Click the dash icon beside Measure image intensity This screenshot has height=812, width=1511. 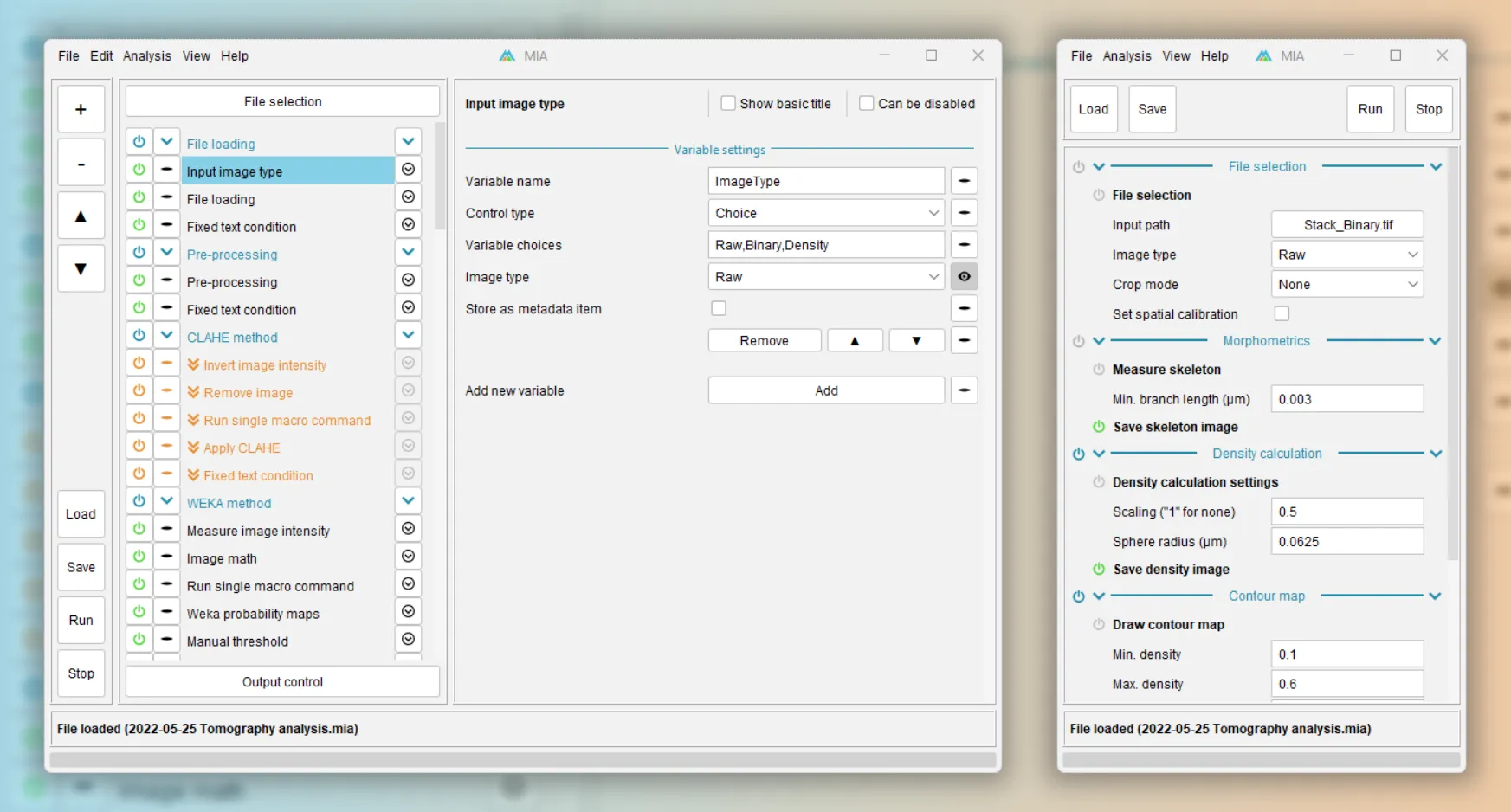coord(166,529)
